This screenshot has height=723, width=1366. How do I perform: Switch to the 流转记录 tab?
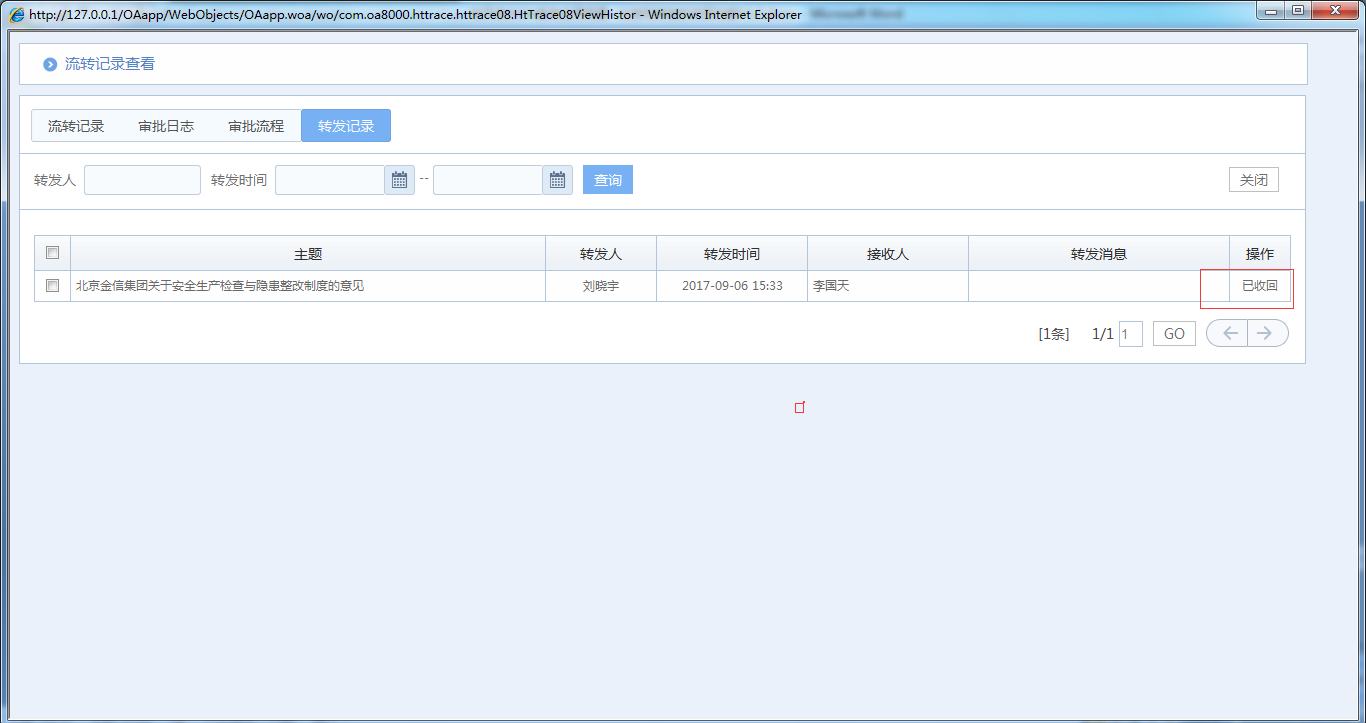pos(76,125)
